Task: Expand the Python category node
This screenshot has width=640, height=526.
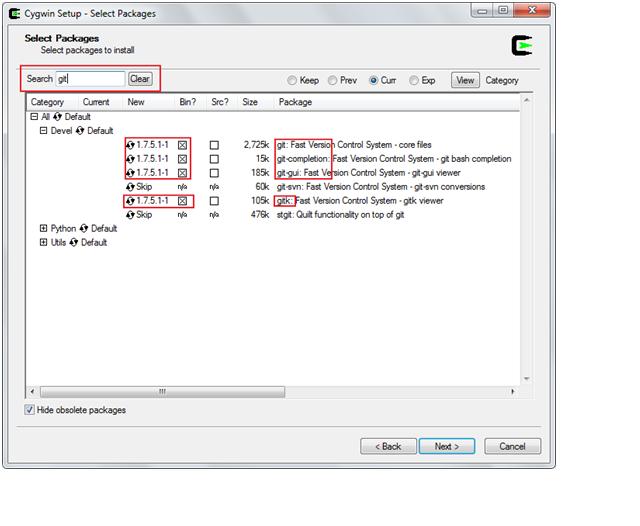Action: click(43, 229)
